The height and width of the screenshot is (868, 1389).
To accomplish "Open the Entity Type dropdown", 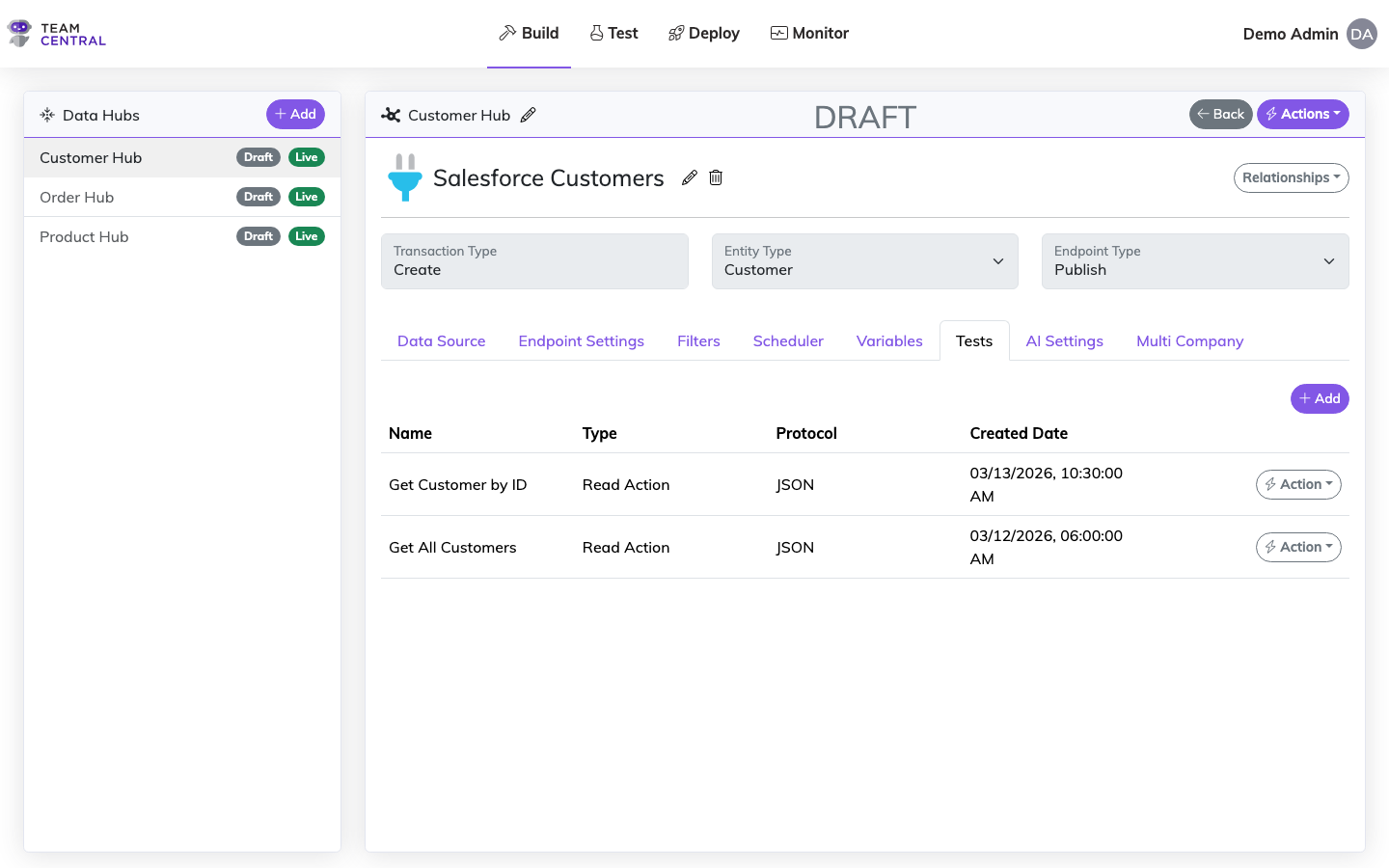I will [x=998, y=261].
